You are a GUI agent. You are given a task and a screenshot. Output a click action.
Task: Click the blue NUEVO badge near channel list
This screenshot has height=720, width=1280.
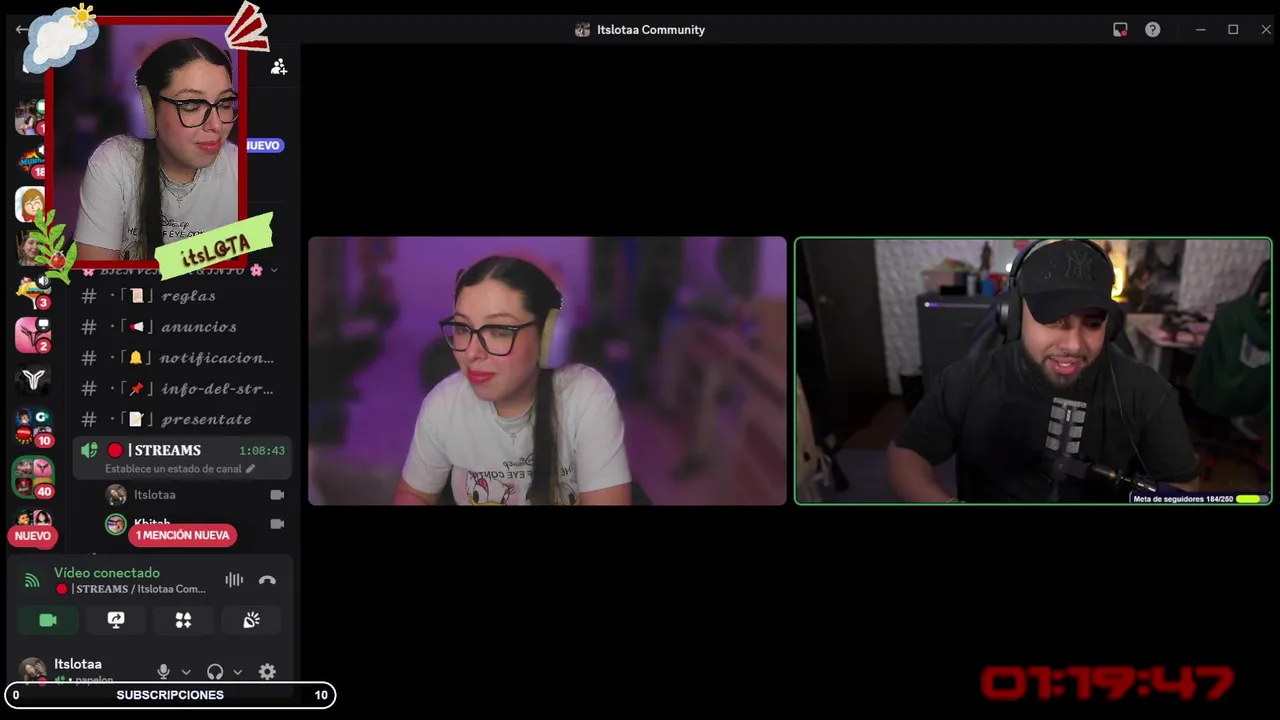point(264,145)
